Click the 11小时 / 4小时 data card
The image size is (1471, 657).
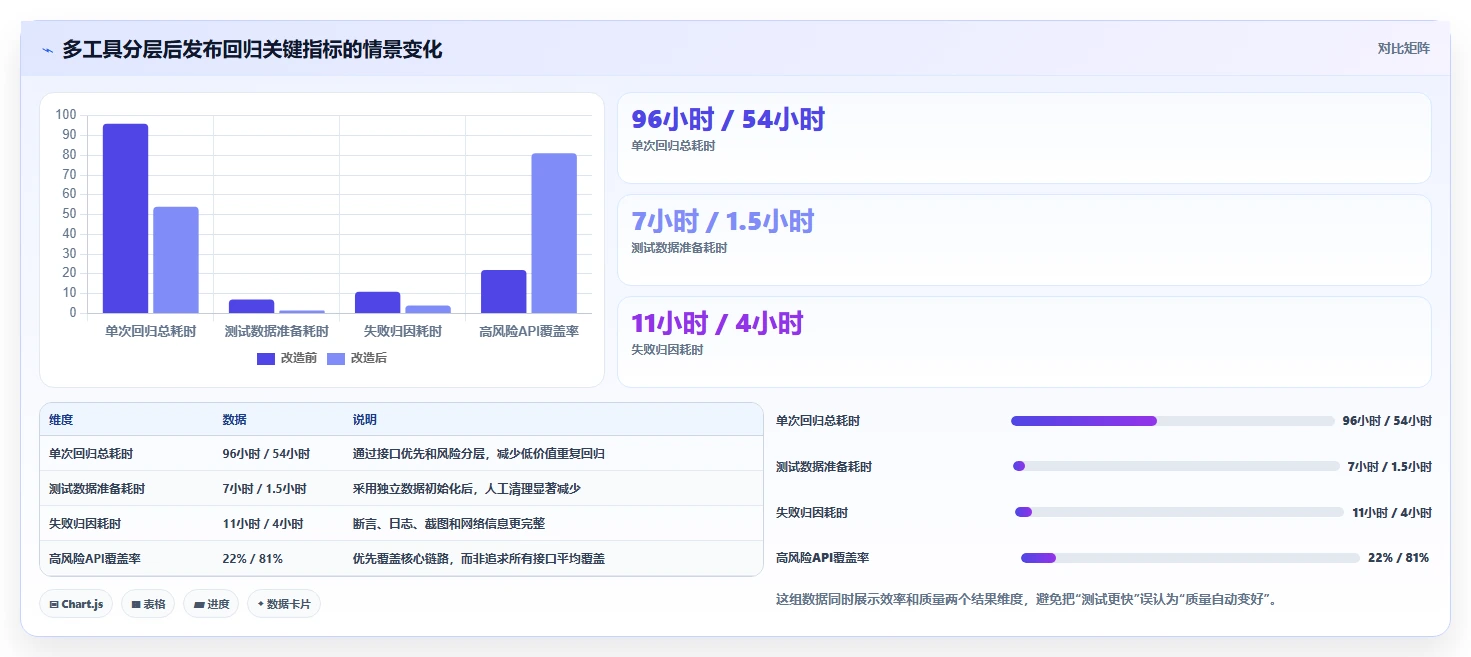click(1024, 342)
